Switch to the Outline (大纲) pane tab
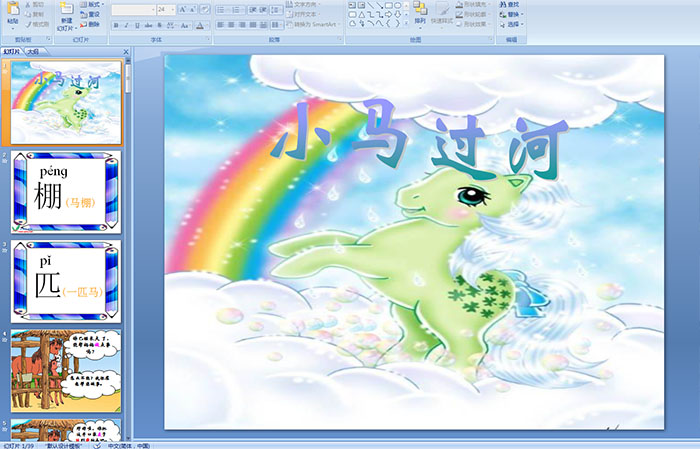The height and width of the screenshot is (449, 700). click(33, 52)
